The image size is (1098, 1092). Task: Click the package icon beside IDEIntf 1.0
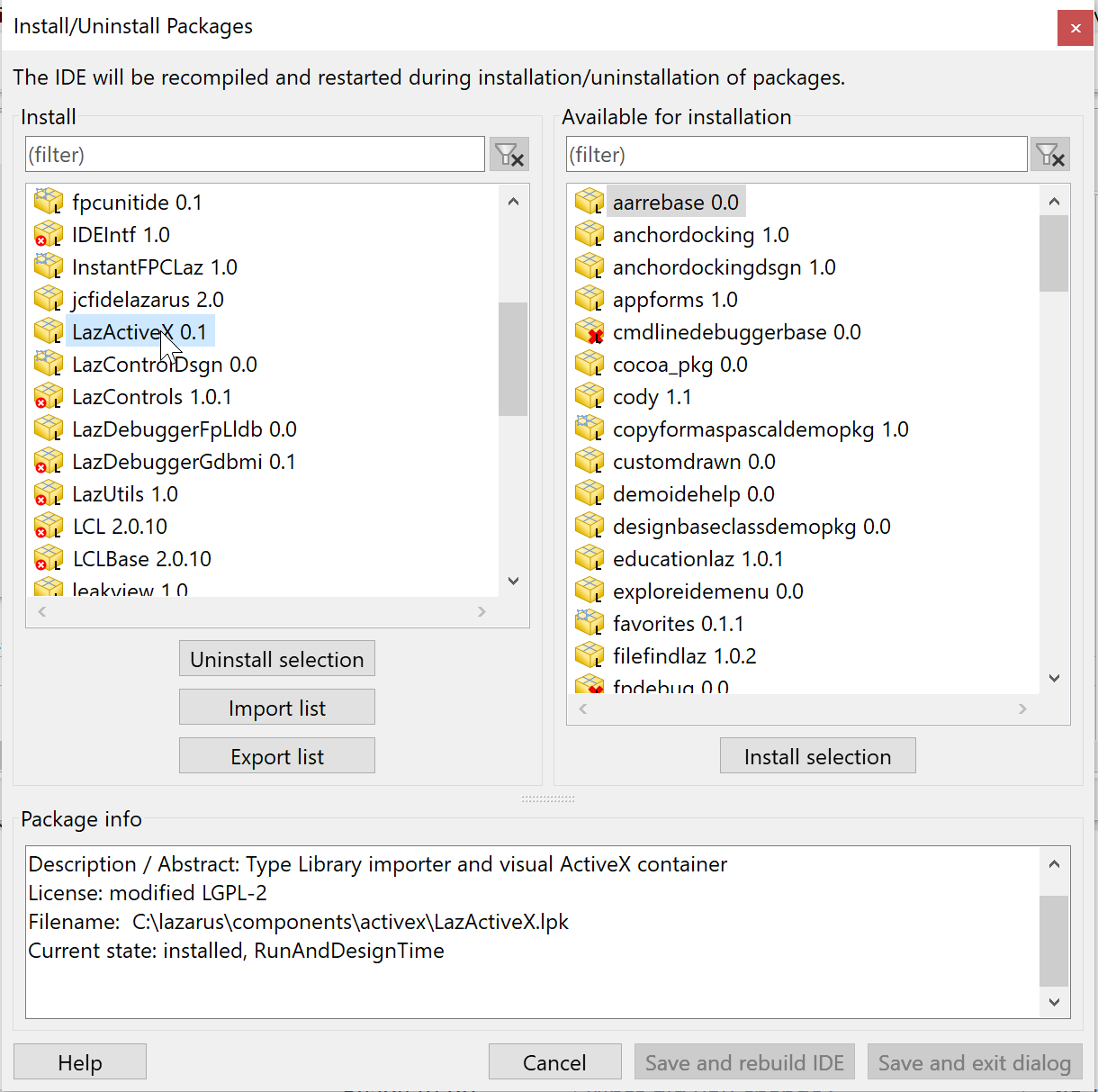tap(48, 235)
